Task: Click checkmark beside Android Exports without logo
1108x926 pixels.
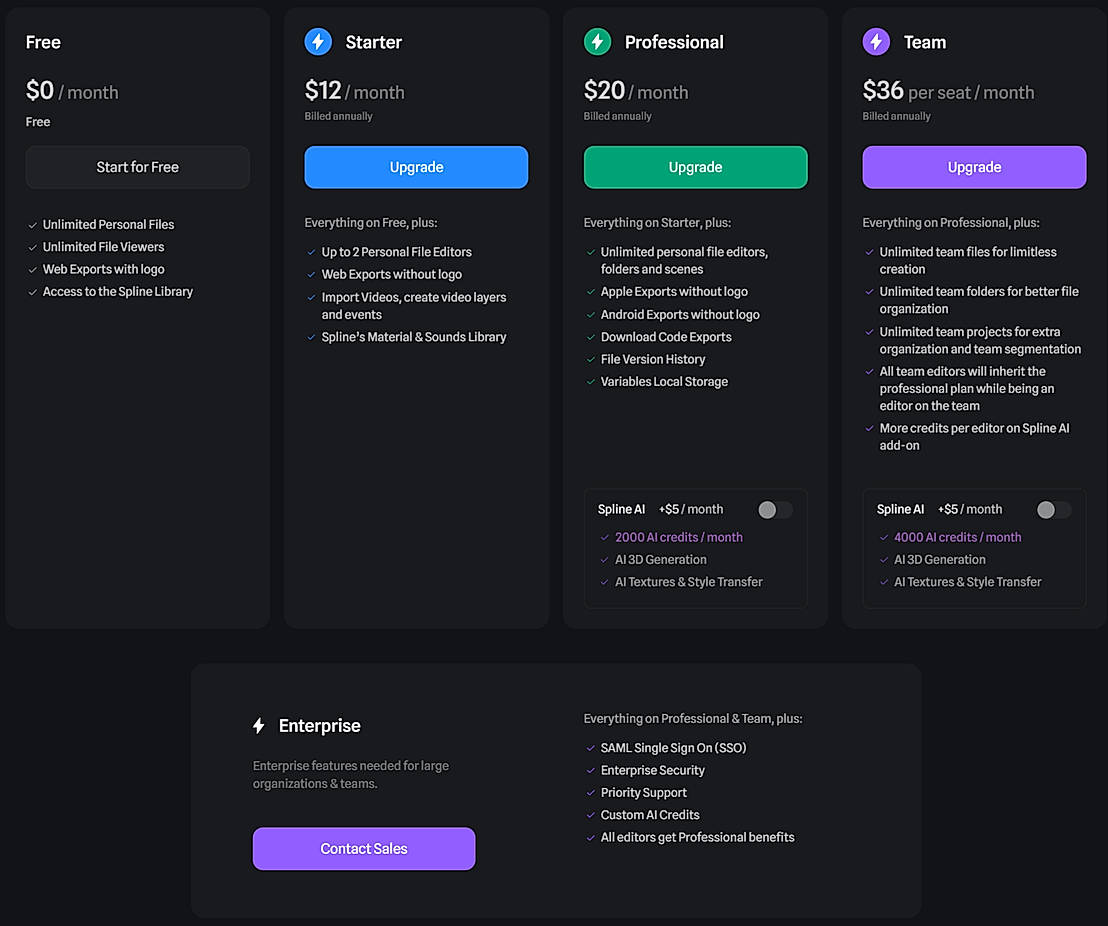Action: 590,315
